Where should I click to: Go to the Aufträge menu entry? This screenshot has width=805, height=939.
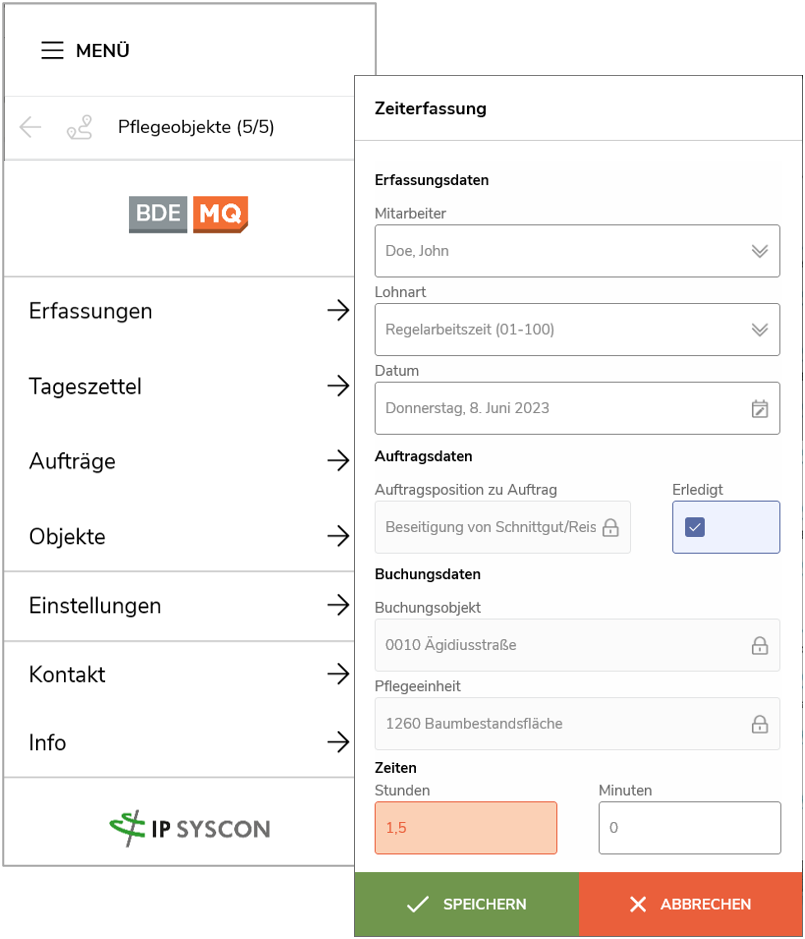[x=189, y=461]
